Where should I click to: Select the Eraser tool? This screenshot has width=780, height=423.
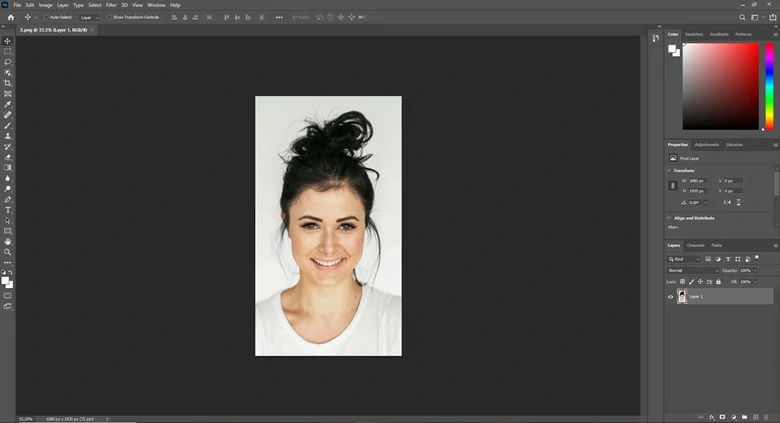coord(7,157)
